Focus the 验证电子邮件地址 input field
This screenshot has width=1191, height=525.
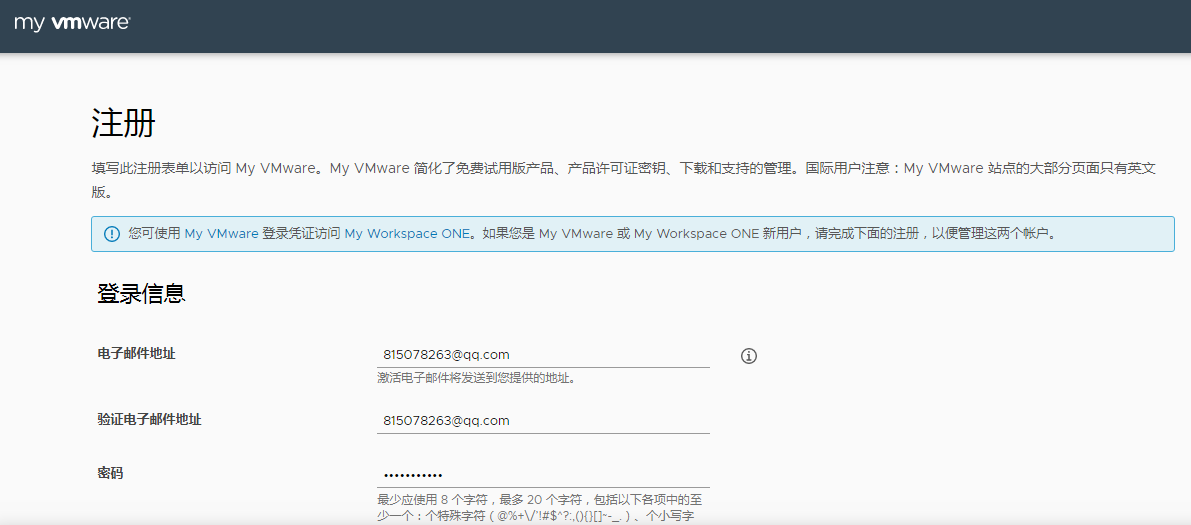543,421
